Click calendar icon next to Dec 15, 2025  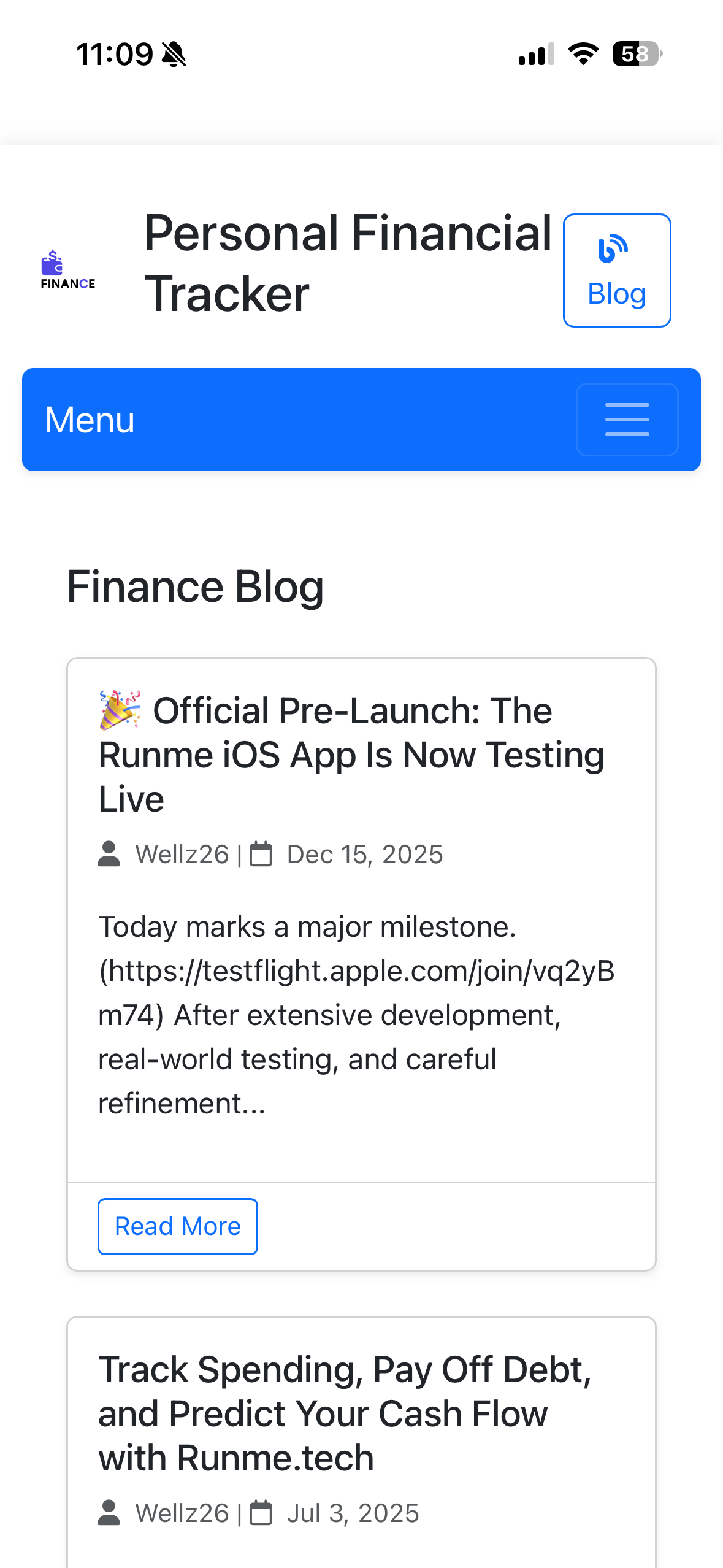point(261,854)
